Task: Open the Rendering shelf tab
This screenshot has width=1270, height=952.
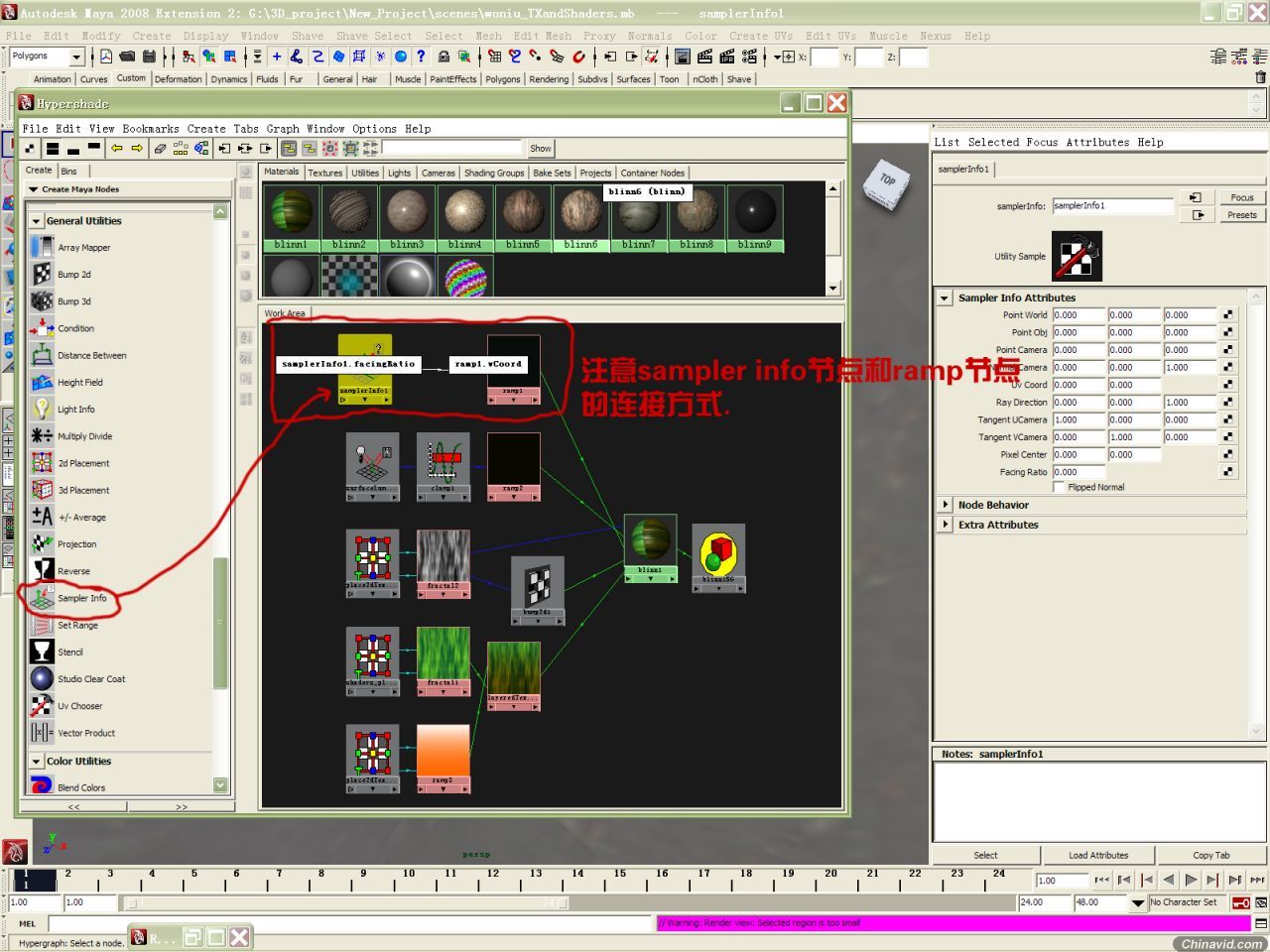Action: (549, 79)
